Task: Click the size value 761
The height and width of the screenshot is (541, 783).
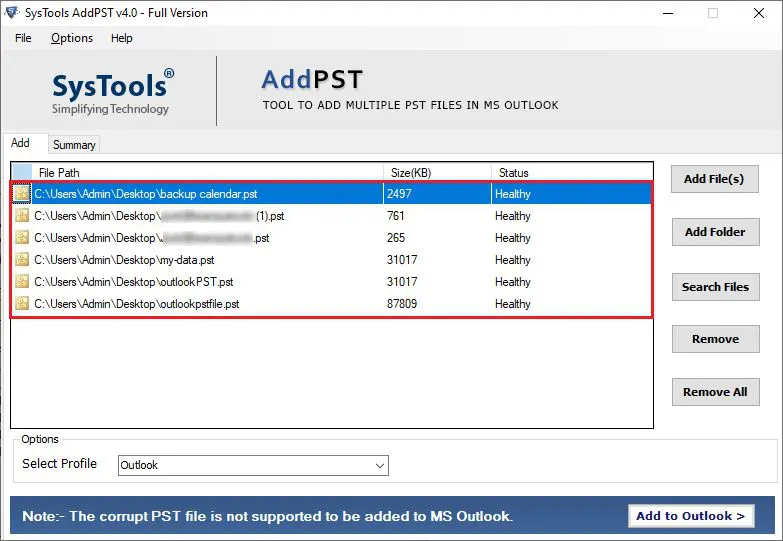Action: [x=395, y=216]
